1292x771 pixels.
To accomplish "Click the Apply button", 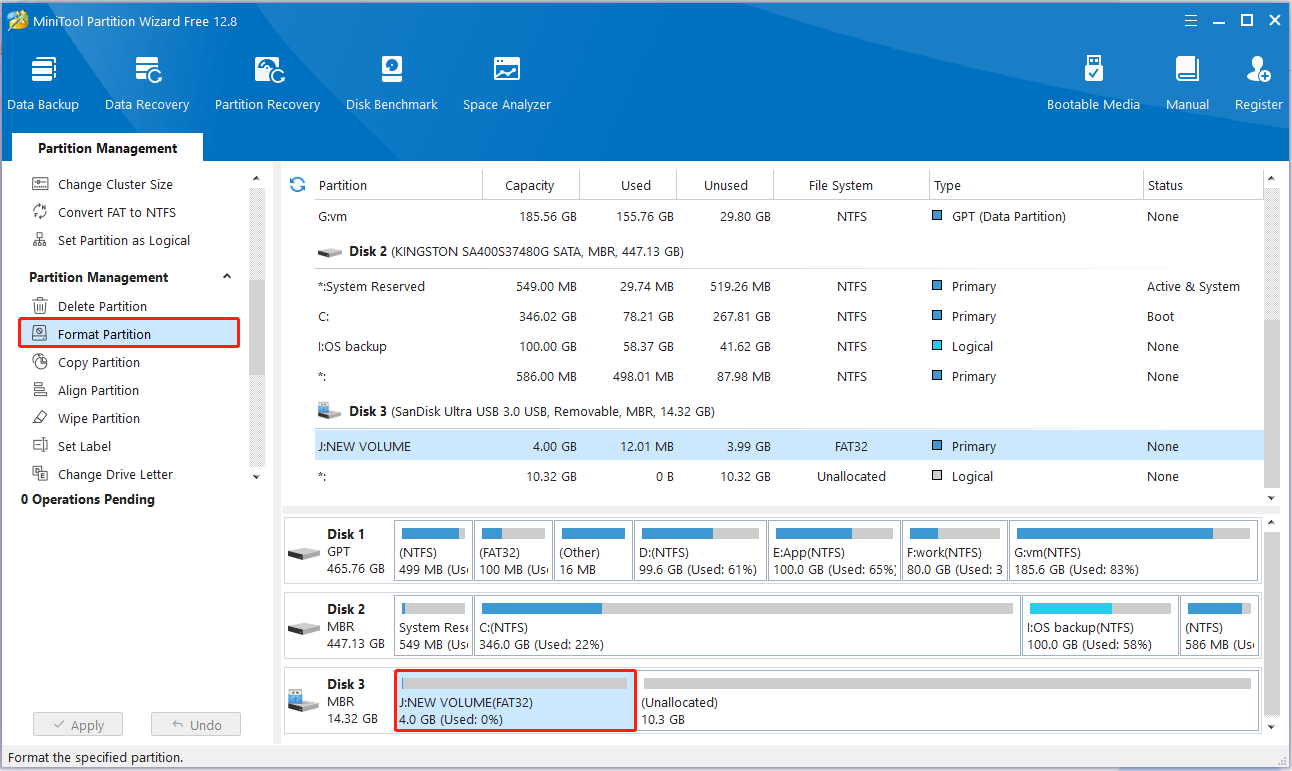I will pos(77,725).
